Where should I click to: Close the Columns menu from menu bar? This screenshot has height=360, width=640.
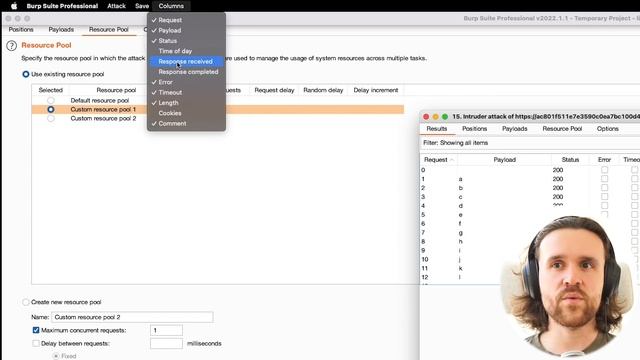pyautogui.click(x=171, y=6)
